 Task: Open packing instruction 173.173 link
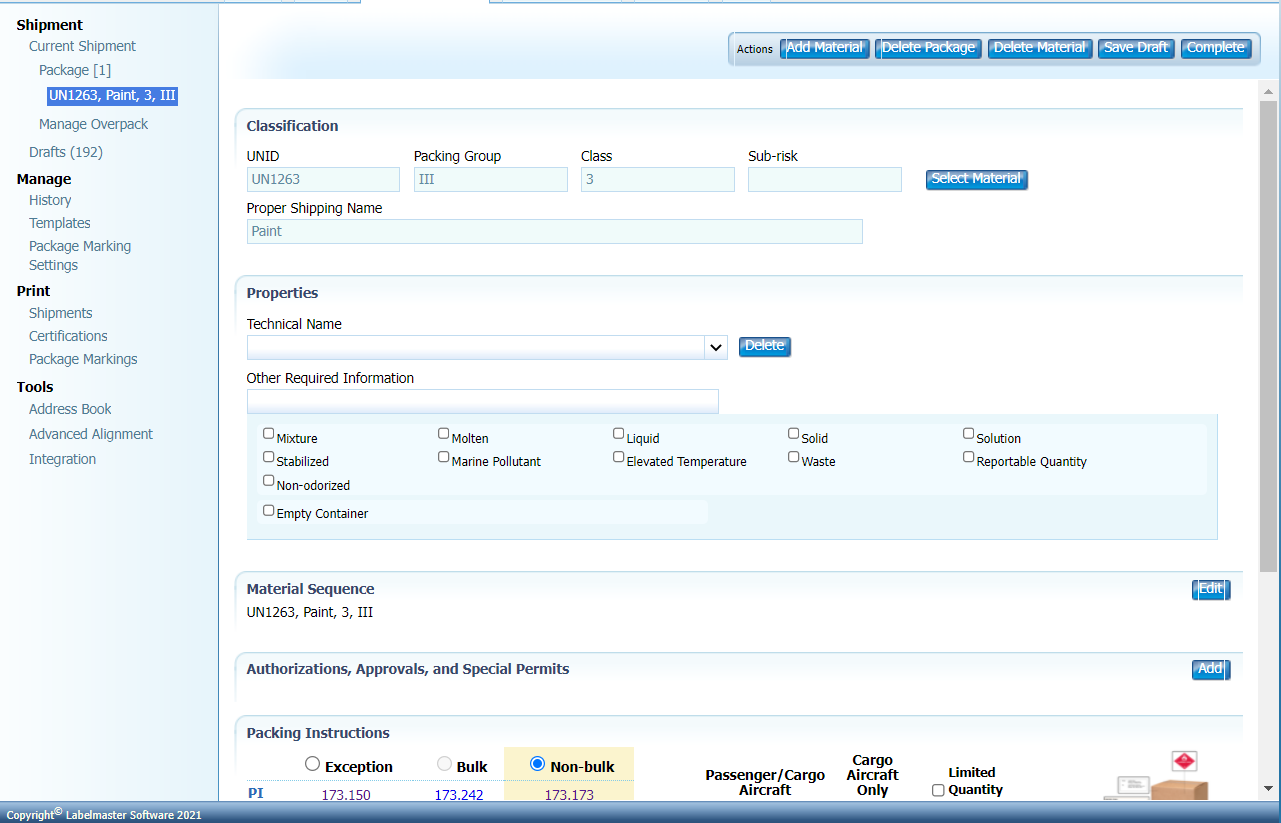[568, 794]
